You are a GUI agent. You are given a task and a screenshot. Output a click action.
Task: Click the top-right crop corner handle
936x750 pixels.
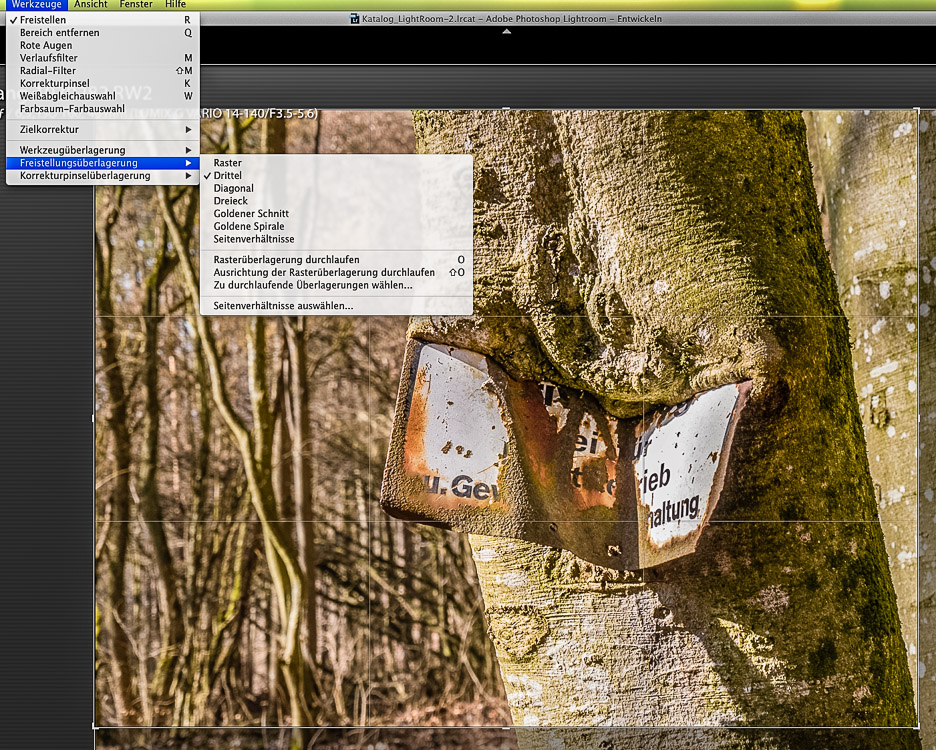pos(918,109)
